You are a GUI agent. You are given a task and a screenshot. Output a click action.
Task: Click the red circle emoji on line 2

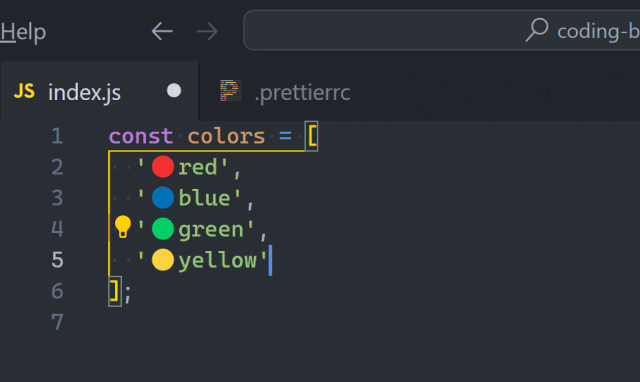coord(163,167)
